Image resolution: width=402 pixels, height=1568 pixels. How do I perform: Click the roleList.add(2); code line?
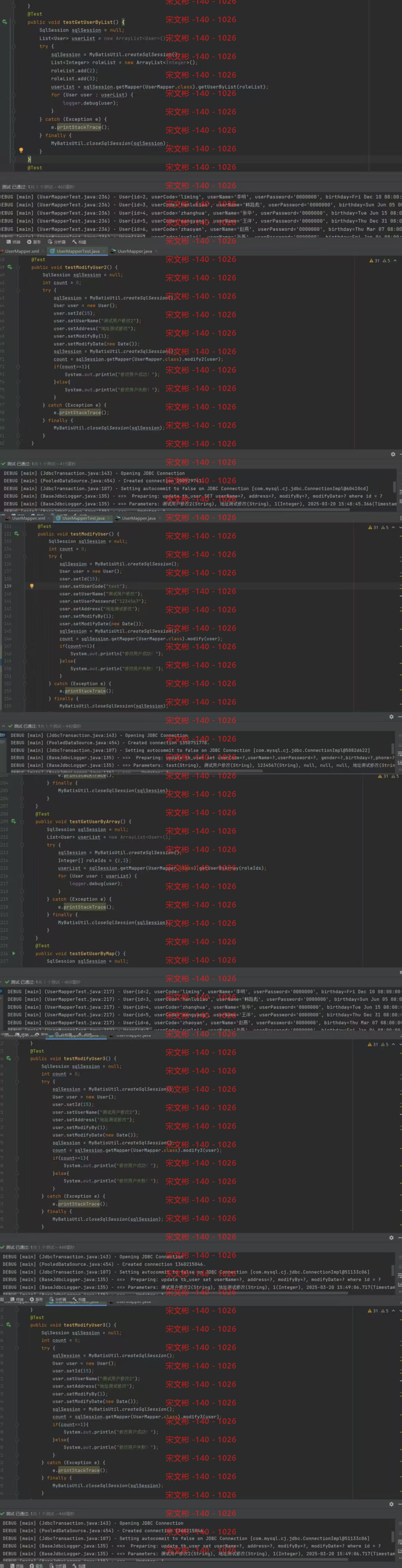tap(74, 71)
